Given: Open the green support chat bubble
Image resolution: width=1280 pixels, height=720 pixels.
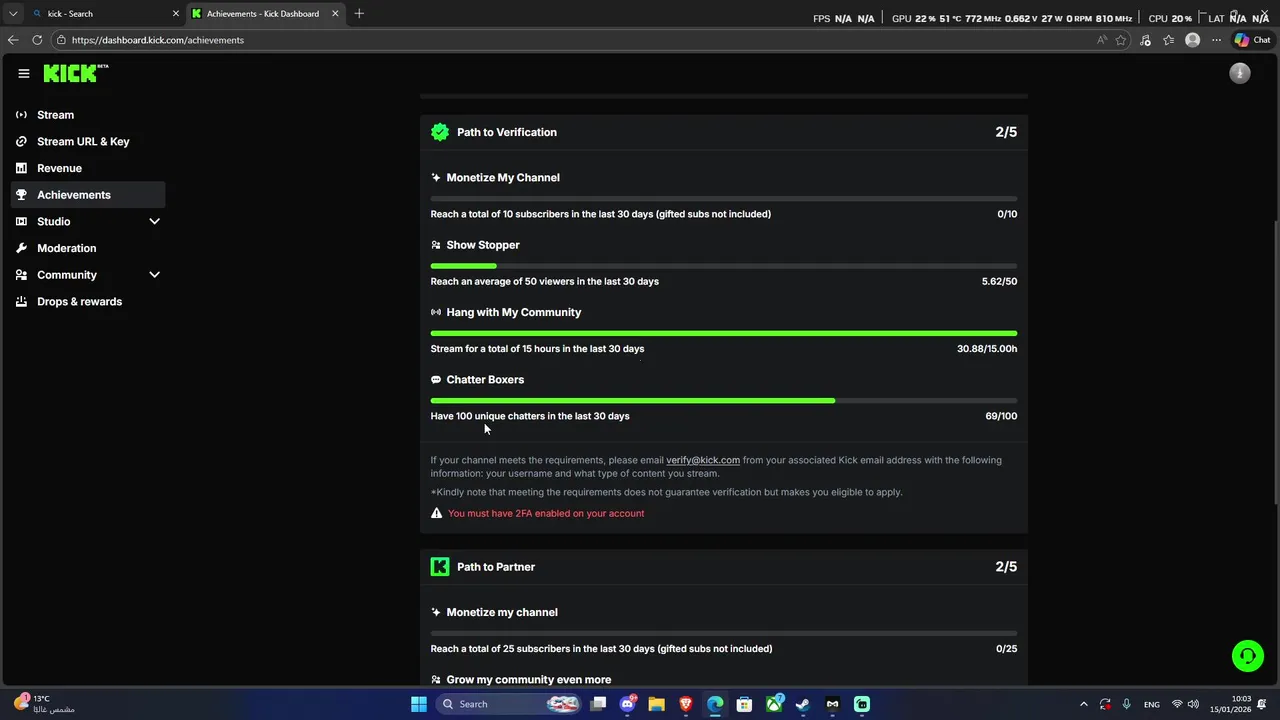Looking at the screenshot, I should pyautogui.click(x=1248, y=656).
